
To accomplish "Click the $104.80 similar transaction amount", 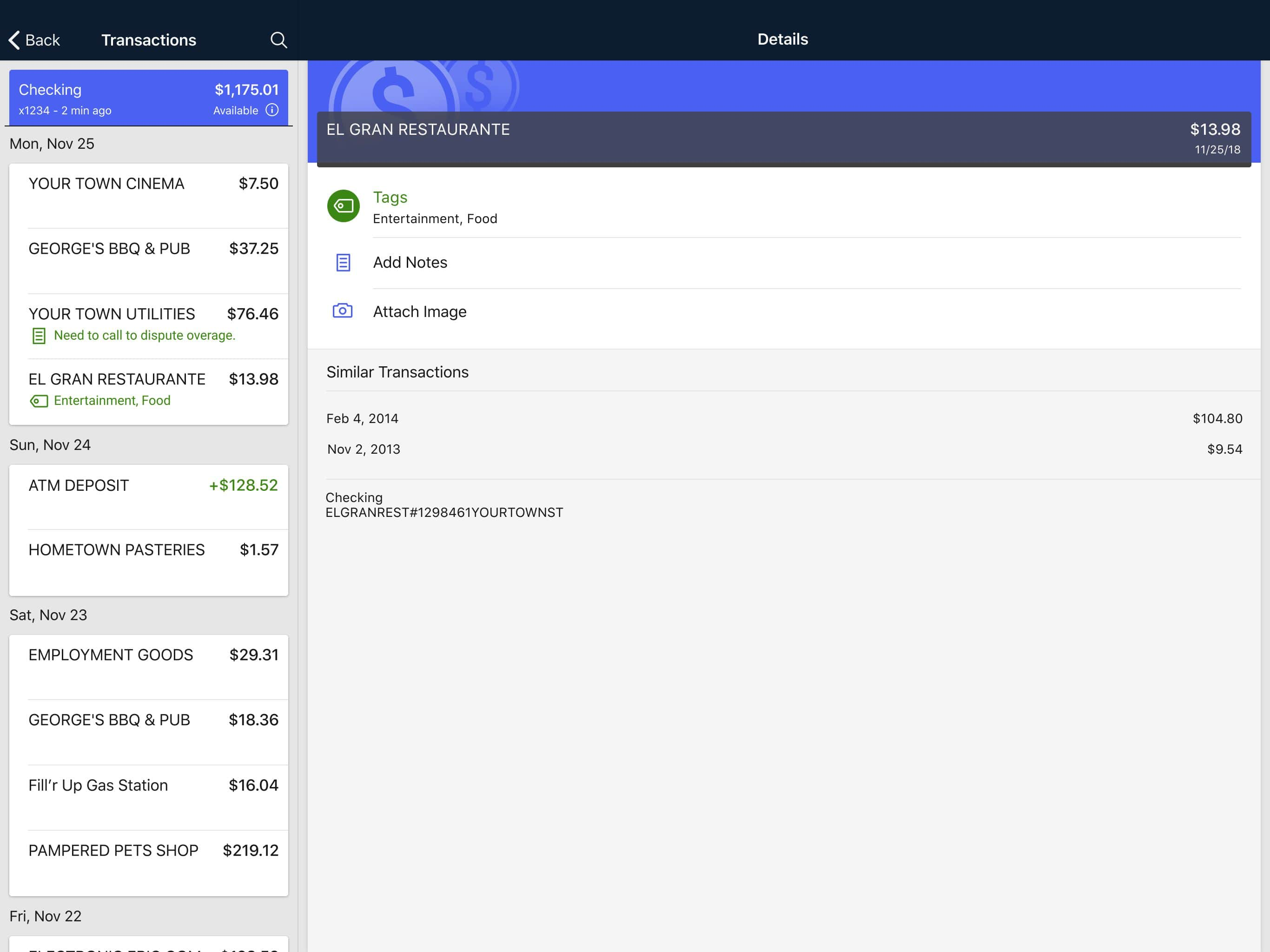I will (1217, 418).
